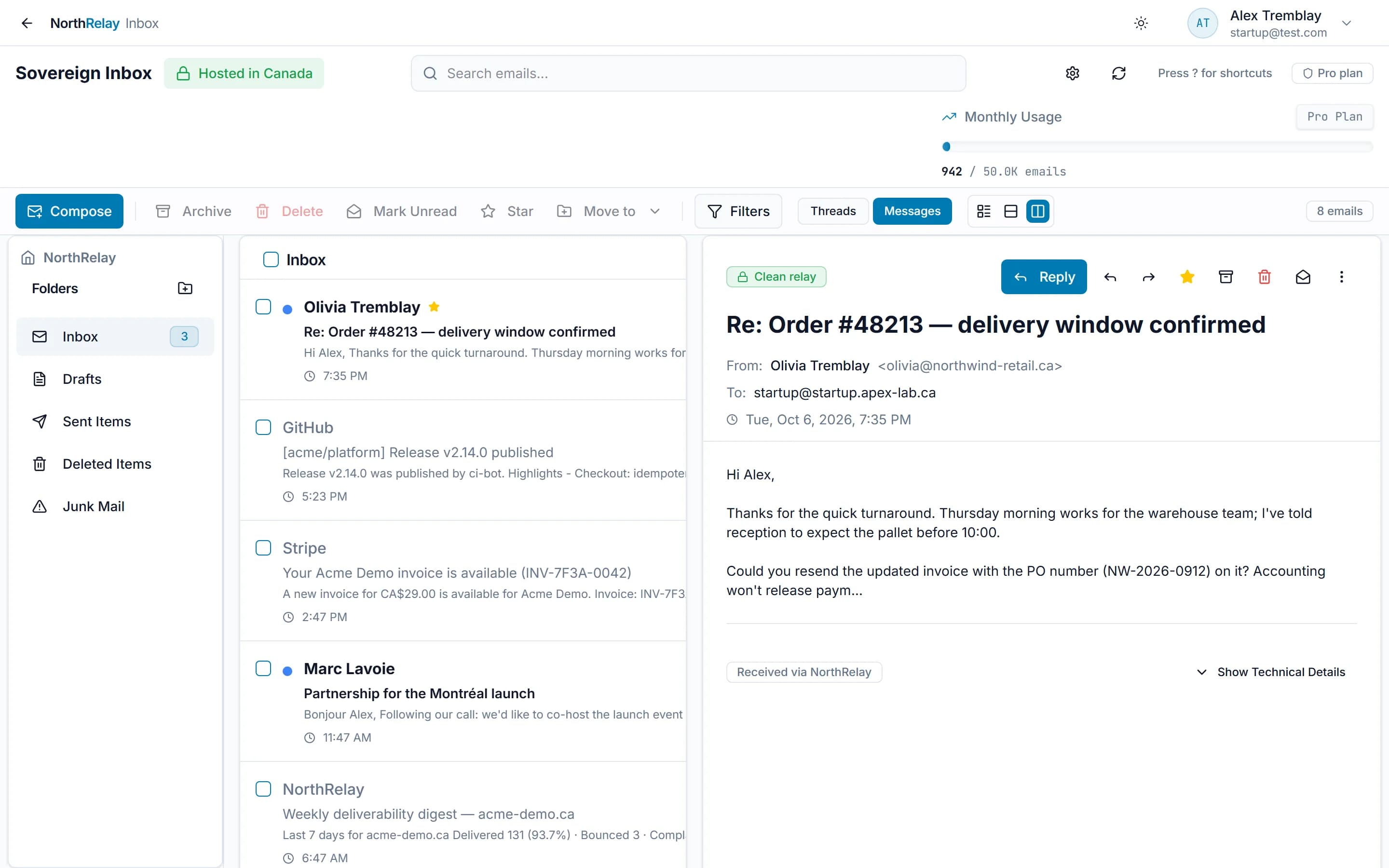Screen dimensions: 1389x868
Task: Open the Alex Tremblay account dropdown chevron
Action: point(1347,23)
